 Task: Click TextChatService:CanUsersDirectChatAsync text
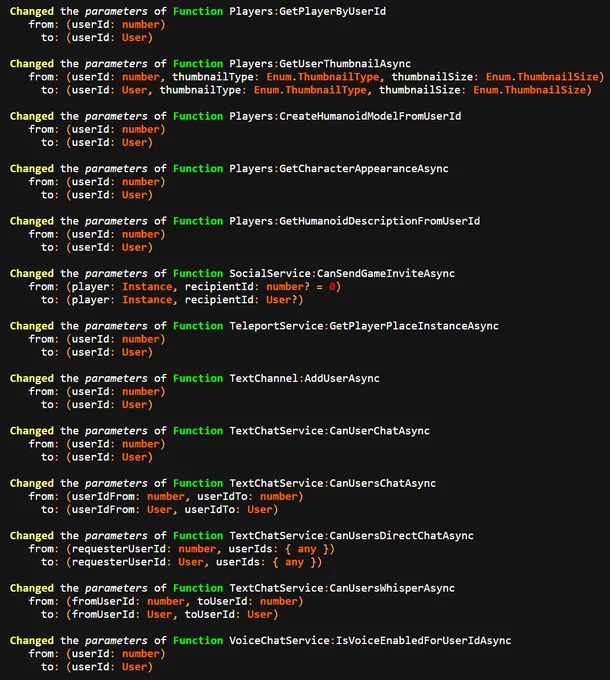click(x=351, y=536)
